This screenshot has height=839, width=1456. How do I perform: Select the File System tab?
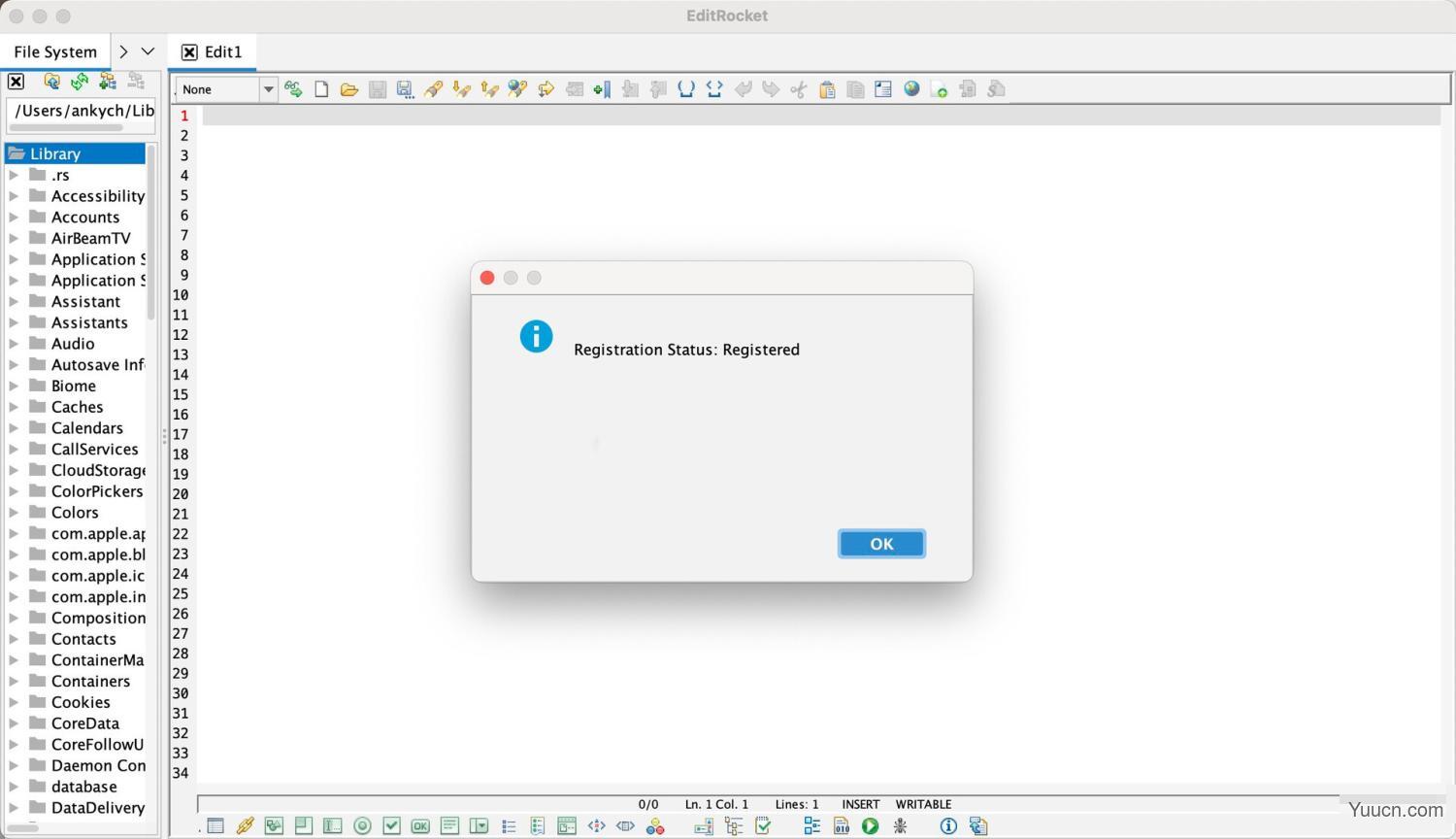(55, 51)
